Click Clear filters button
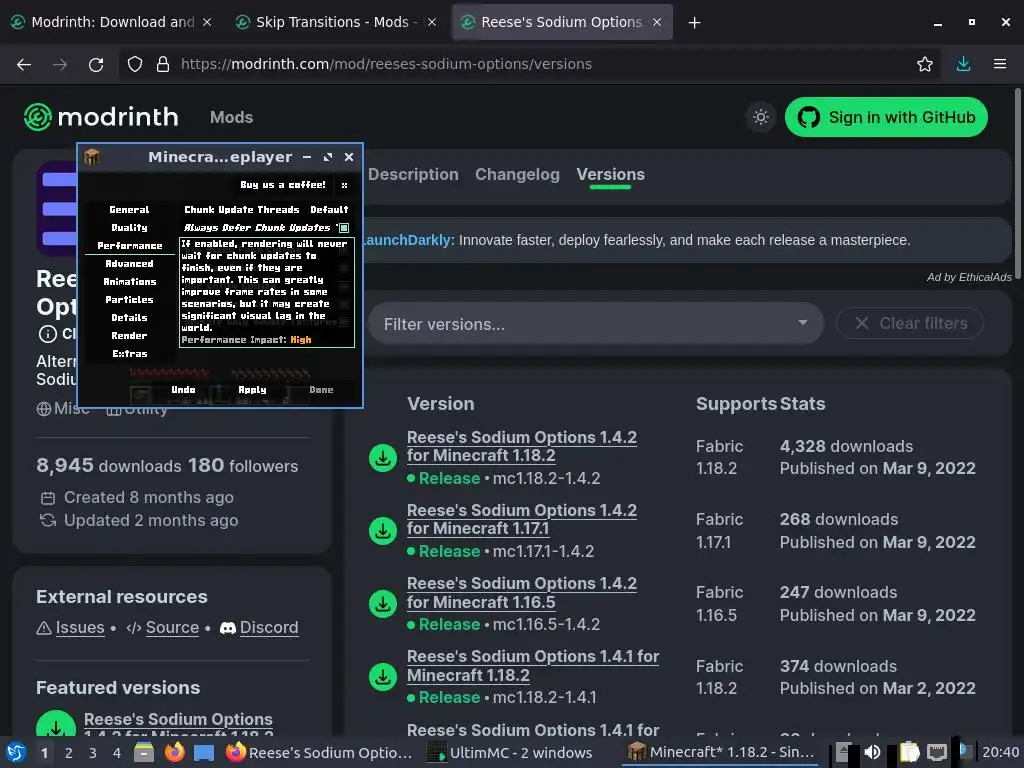This screenshot has width=1024, height=768. 910,323
